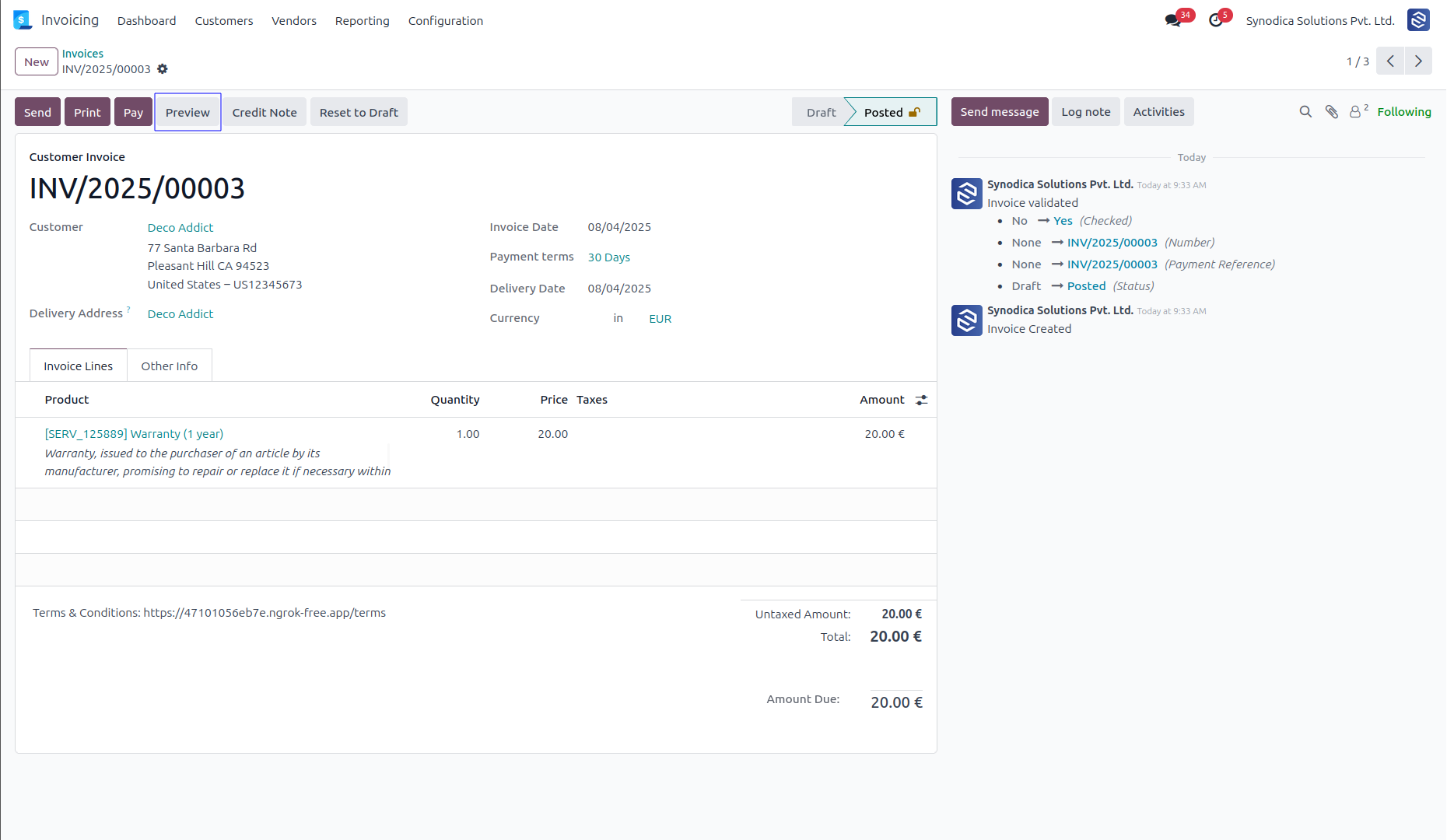
Task: Click the Amount Due value 20.00 €
Action: coord(896,702)
